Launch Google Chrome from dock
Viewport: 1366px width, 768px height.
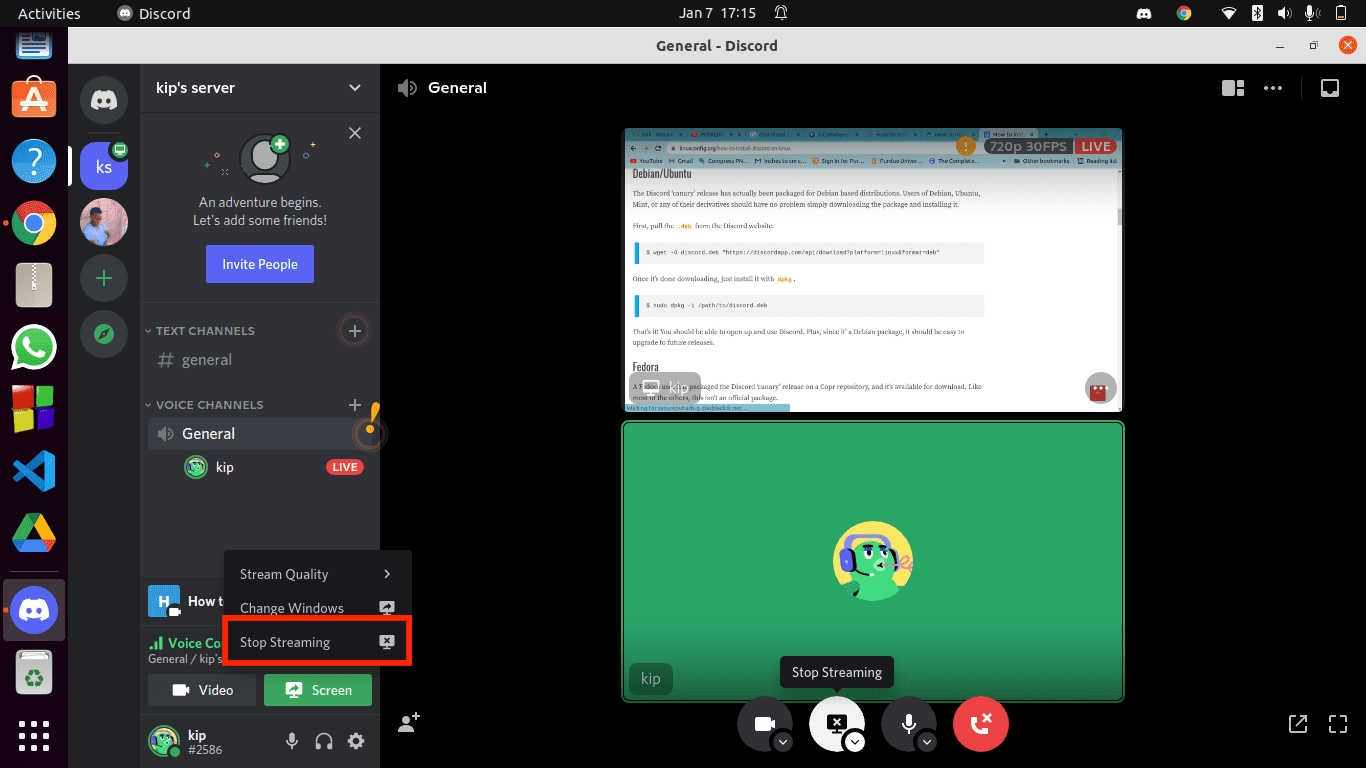(34, 223)
